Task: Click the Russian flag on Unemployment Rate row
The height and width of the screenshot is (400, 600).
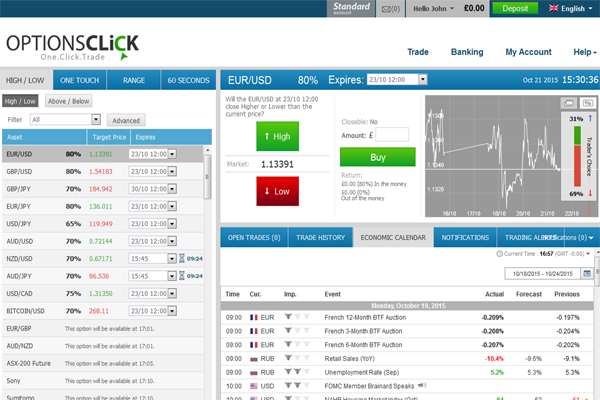Action: click(x=253, y=372)
